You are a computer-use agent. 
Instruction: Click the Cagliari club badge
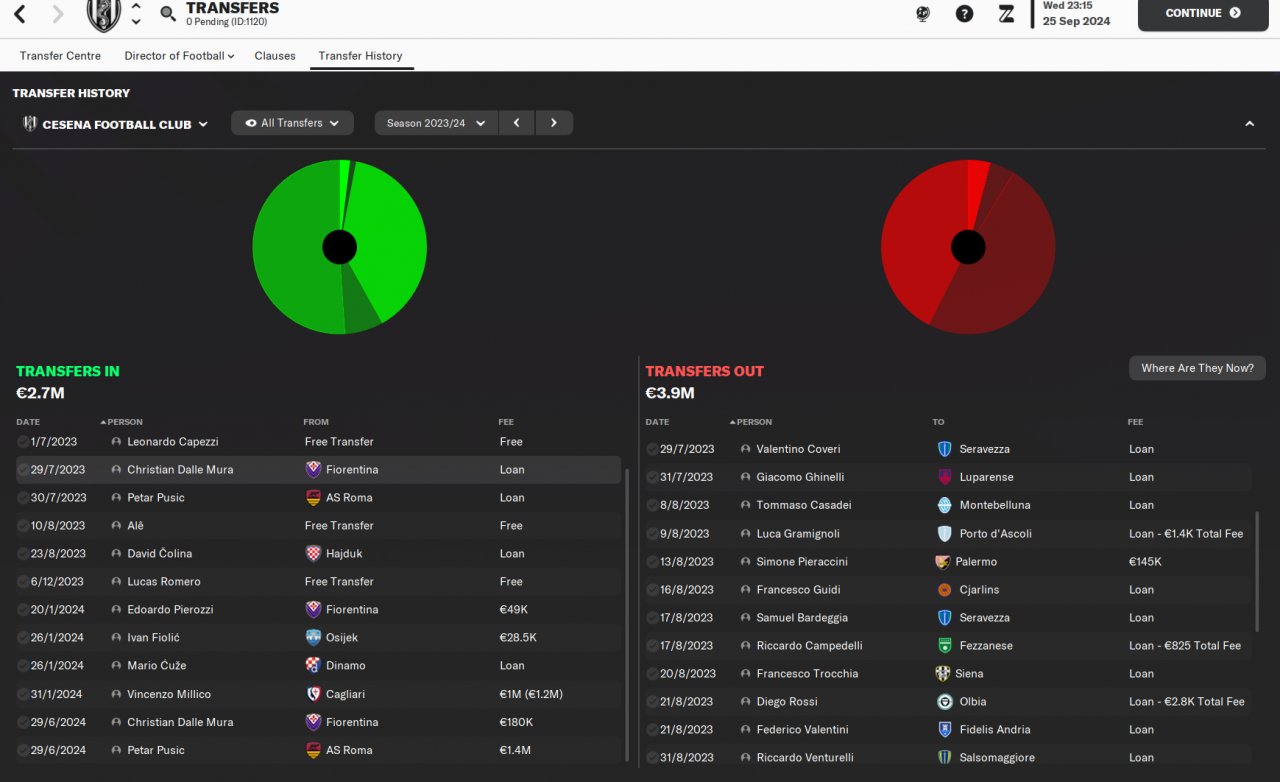click(x=313, y=694)
